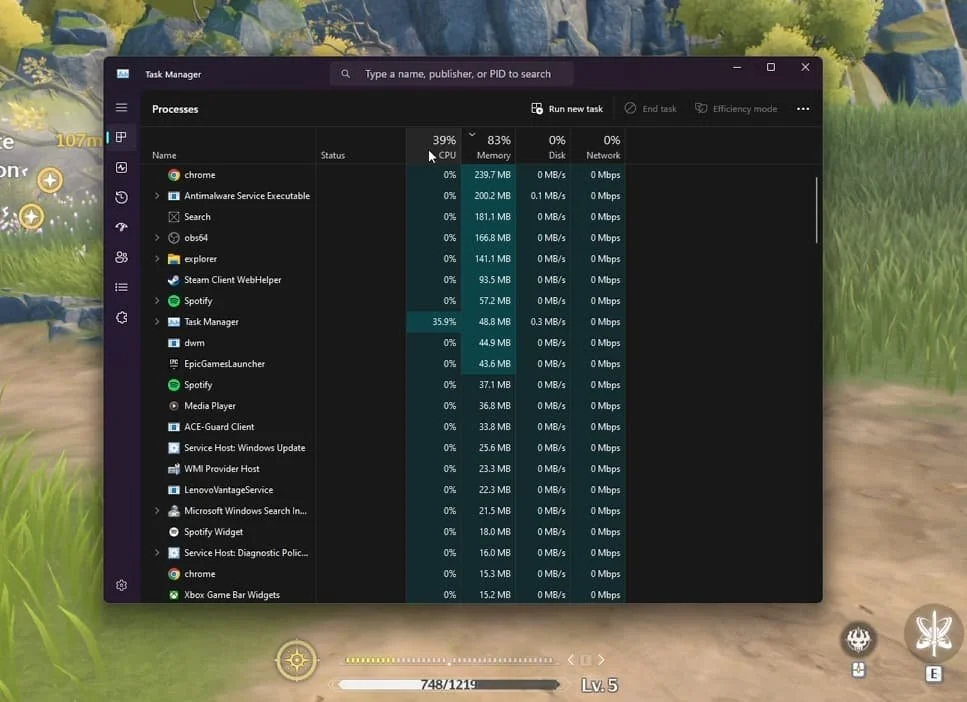
Task: Click the game's compass navigation icon
Action: coord(297,660)
